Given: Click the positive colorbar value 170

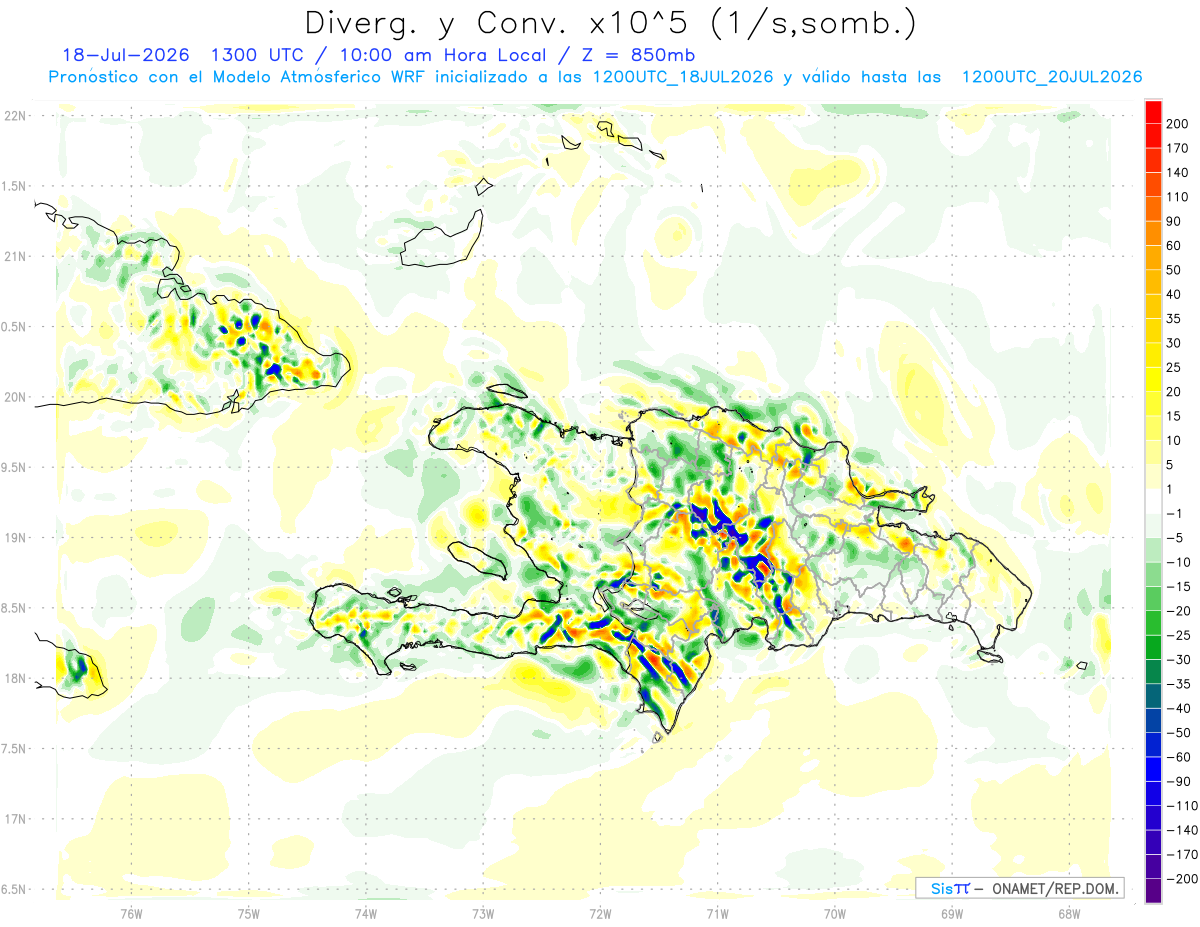Looking at the screenshot, I should (x=1177, y=148).
